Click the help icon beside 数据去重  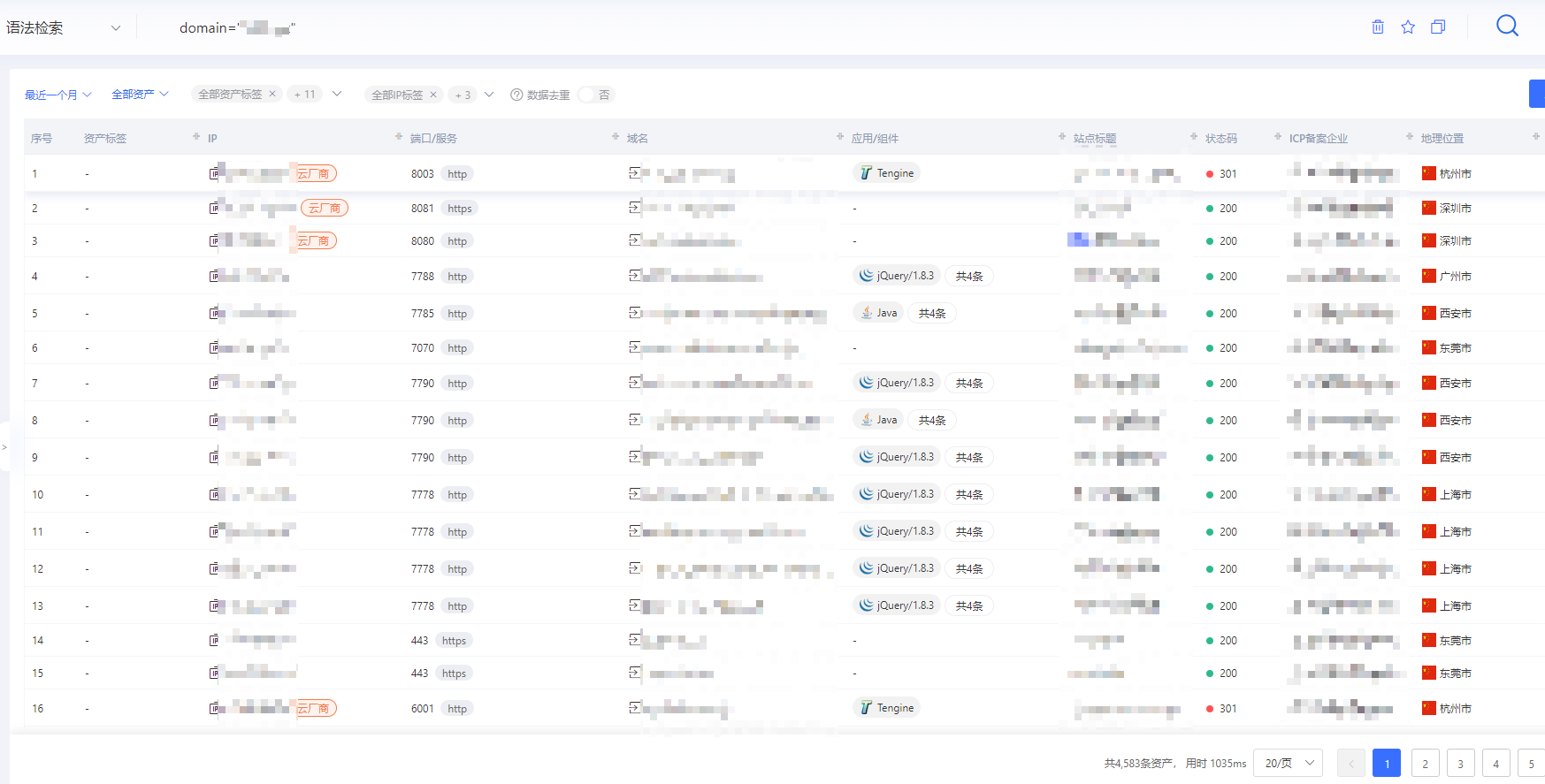[x=516, y=95]
